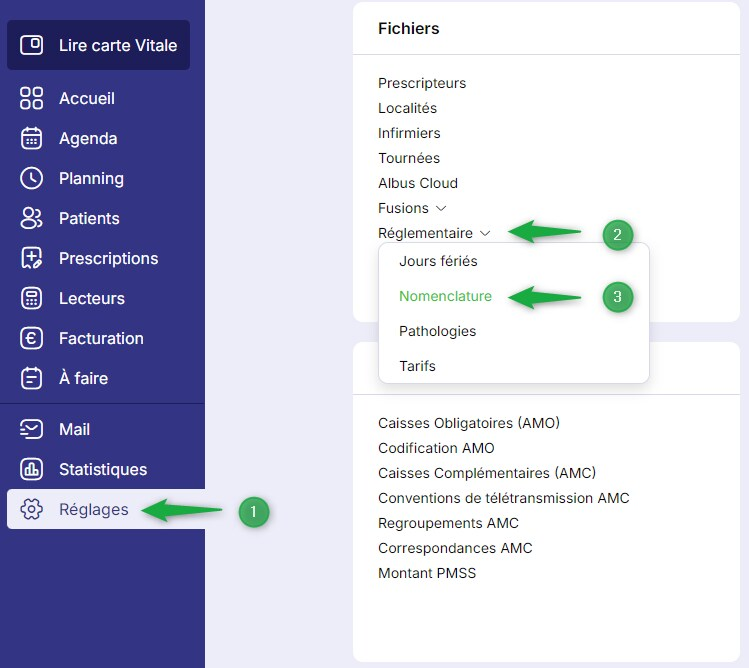Screen dimensions: 749x668
Task: Click the Prescriptions document icon
Action: click(31, 258)
